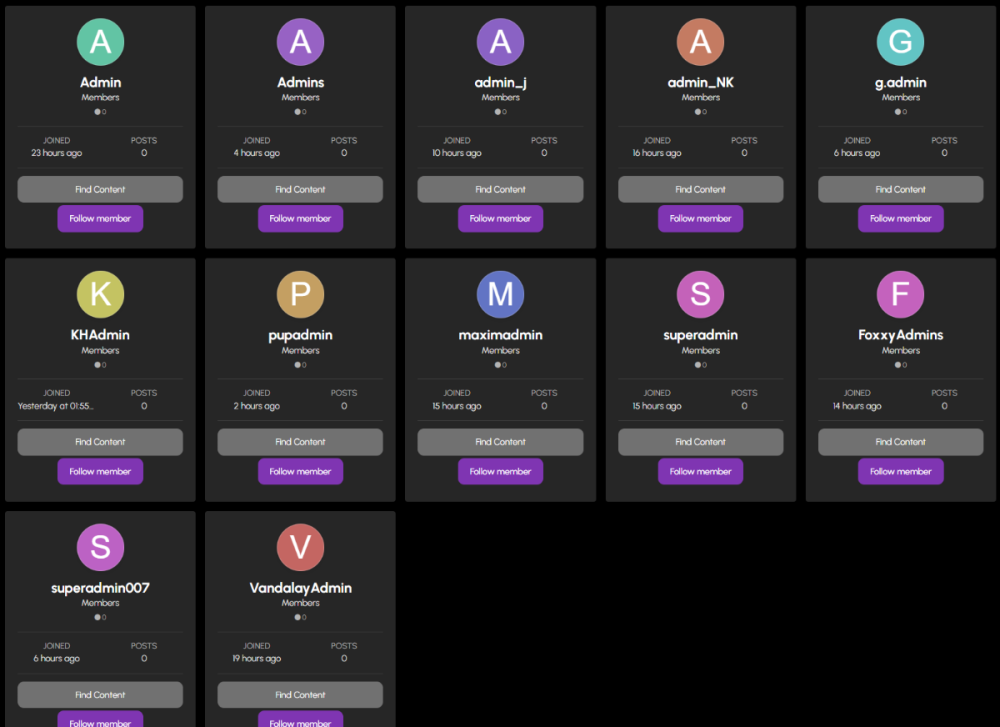Follow member superadmin

pos(700,471)
